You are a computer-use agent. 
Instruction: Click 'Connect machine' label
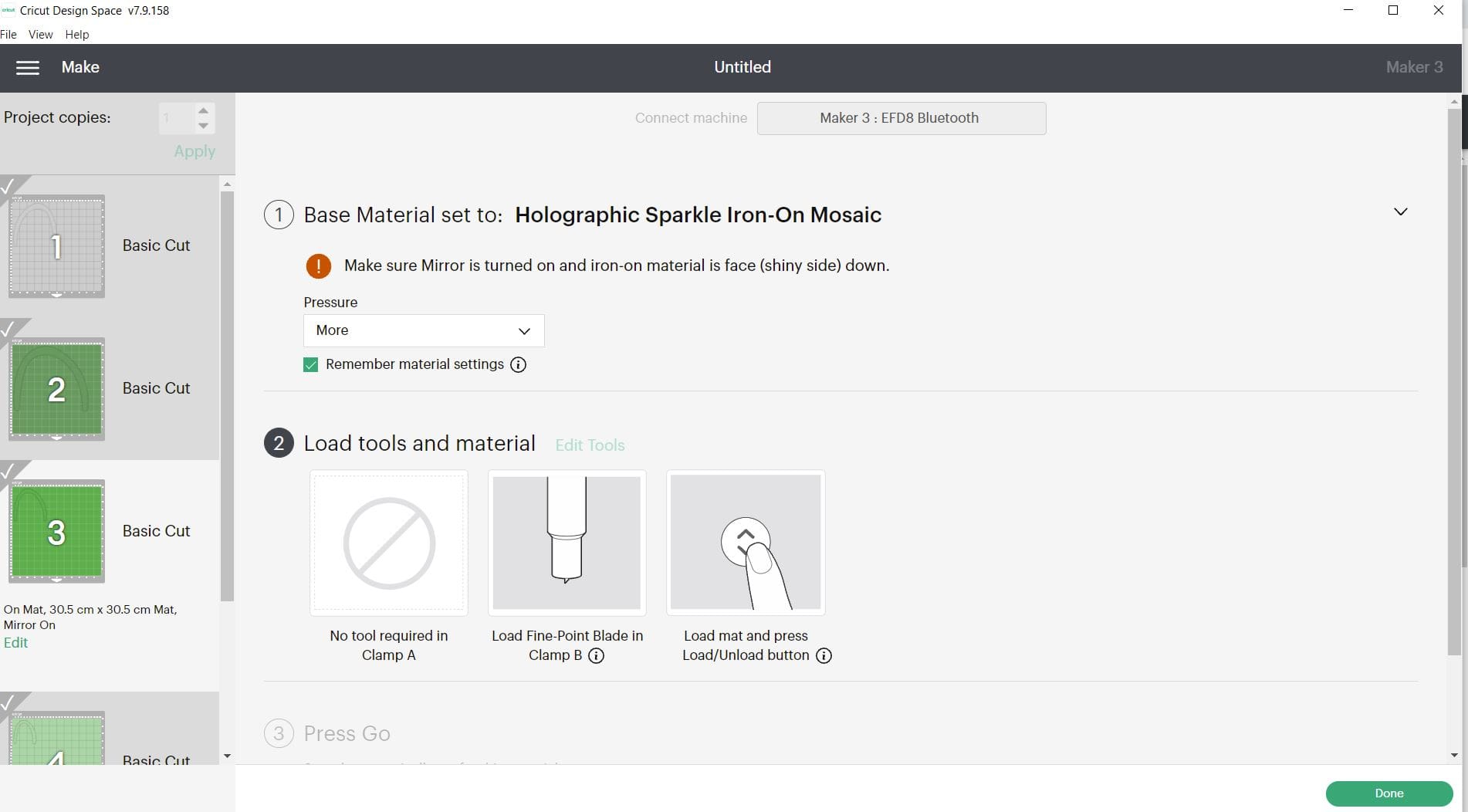tap(691, 118)
